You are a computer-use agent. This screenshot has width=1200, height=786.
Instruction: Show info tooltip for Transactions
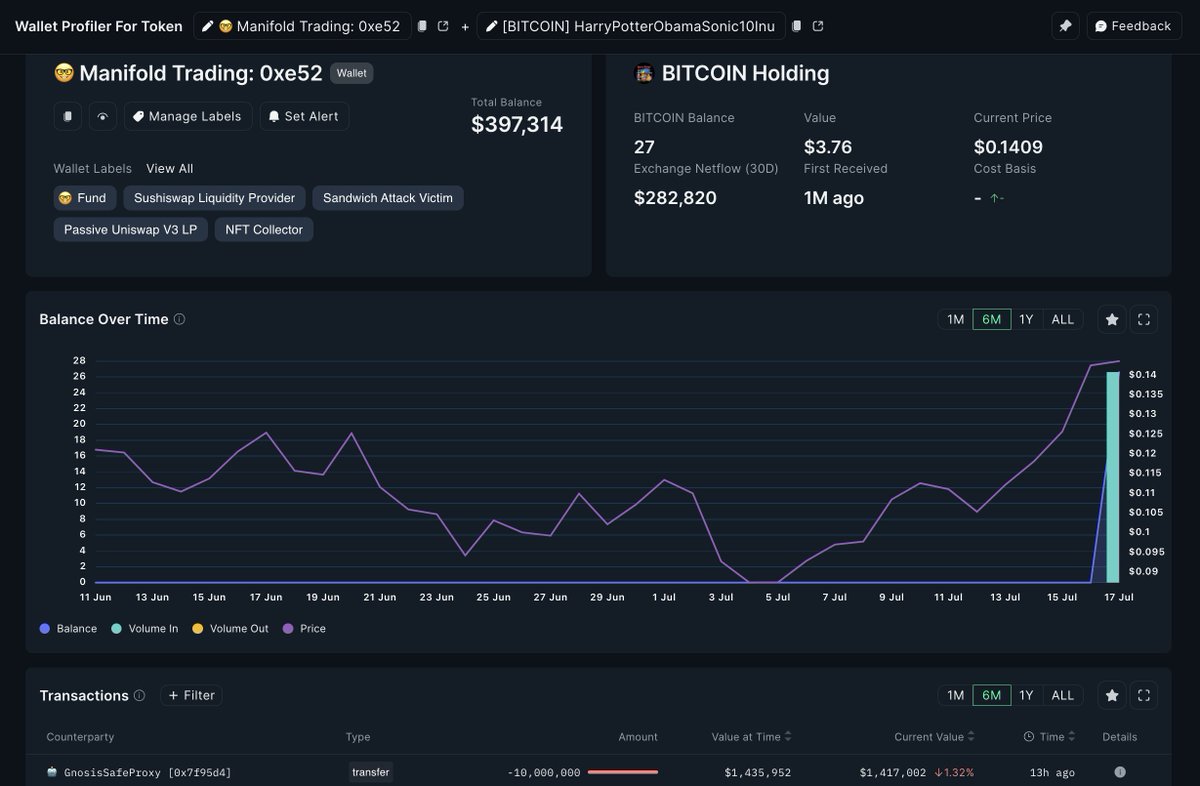point(140,696)
